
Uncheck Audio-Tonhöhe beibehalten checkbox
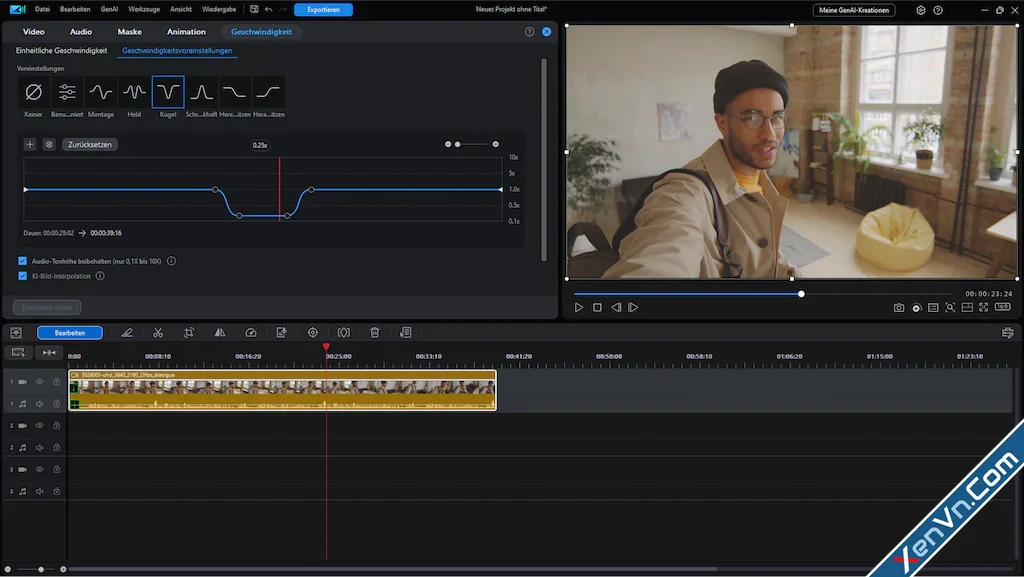[x=23, y=261]
